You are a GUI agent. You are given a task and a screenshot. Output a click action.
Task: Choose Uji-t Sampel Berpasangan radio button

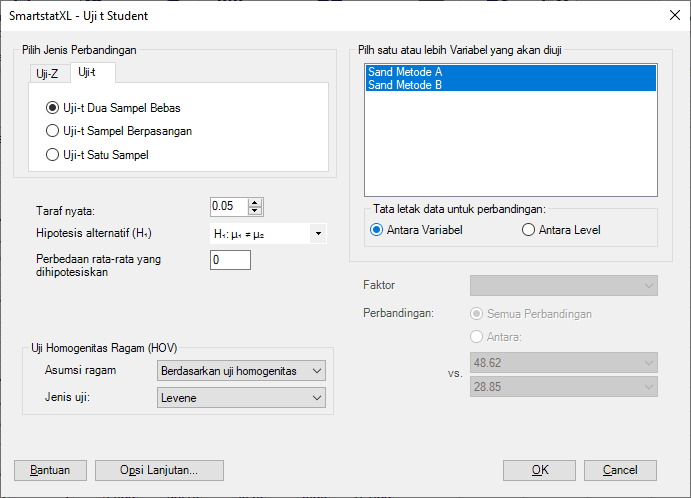tap(53, 130)
